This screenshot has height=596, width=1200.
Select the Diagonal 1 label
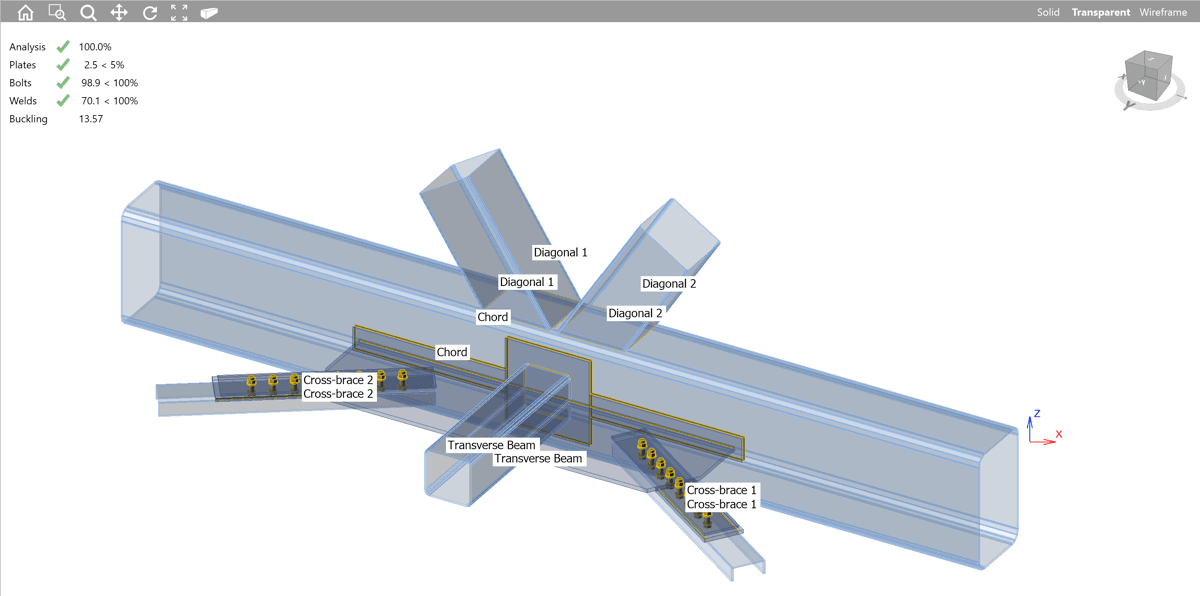tap(559, 252)
